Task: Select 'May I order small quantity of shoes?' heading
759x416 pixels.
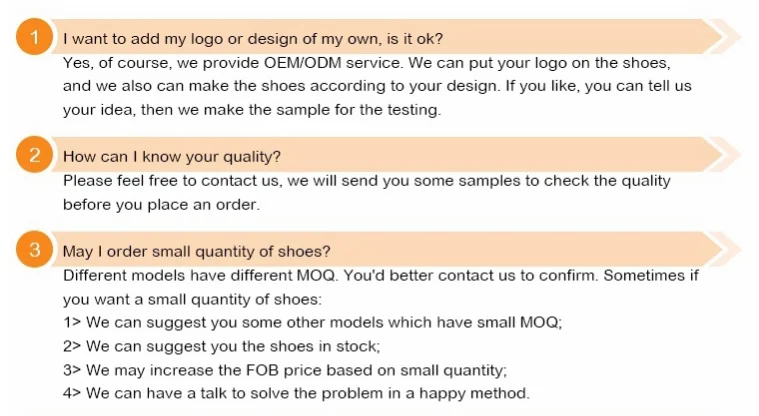Action: (x=197, y=251)
